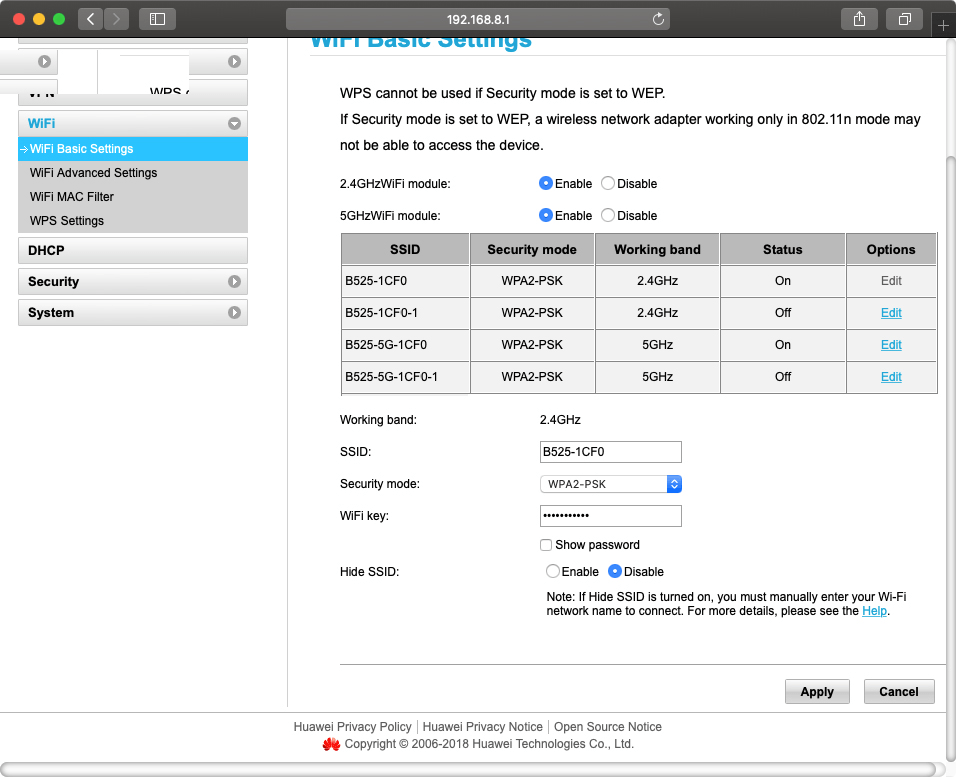Check the Show password box
Viewport: 956px width, 777px height.
(546, 545)
